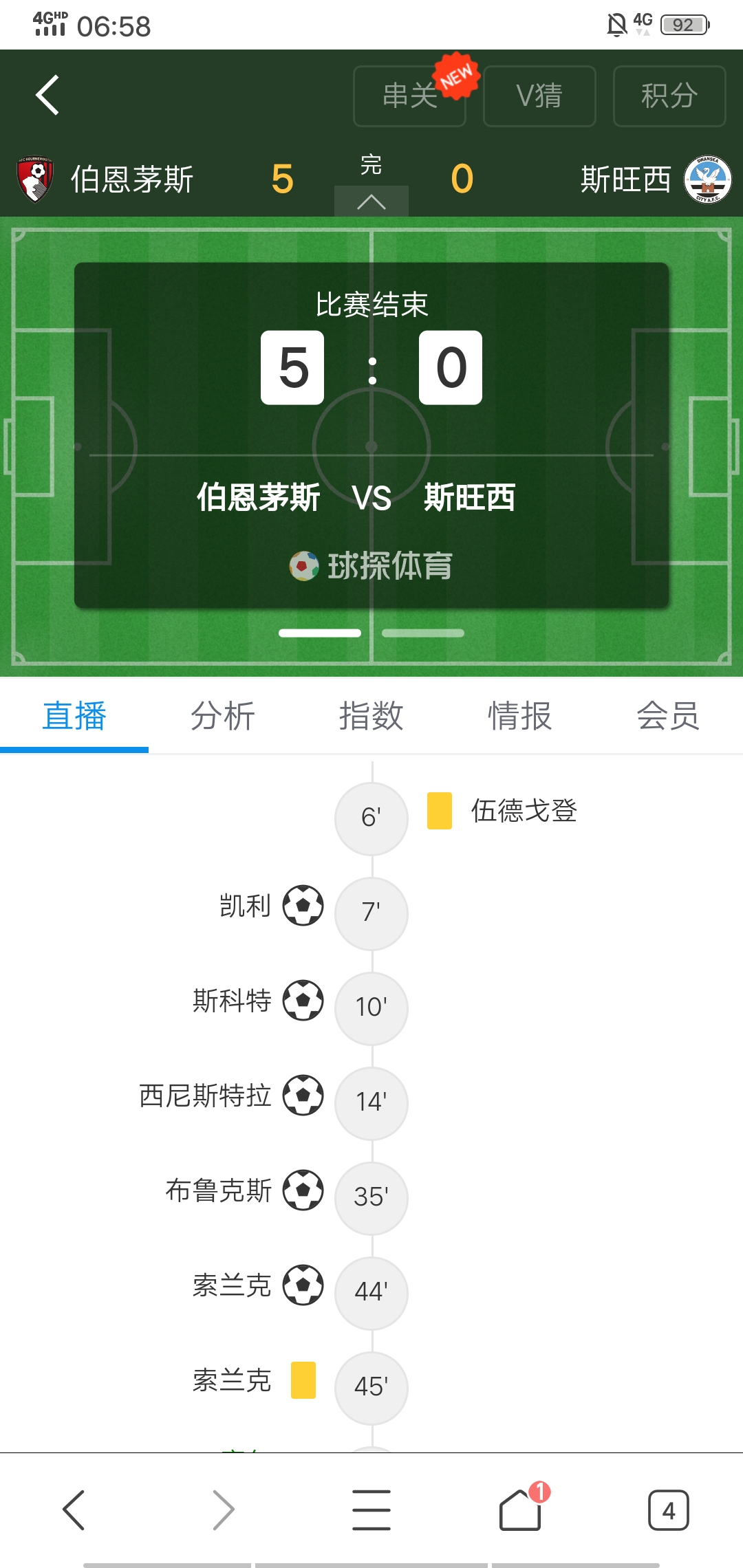Tap the back arrow in the match header
The width and height of the screenshot is (743, 1568).
pos(47,95)
